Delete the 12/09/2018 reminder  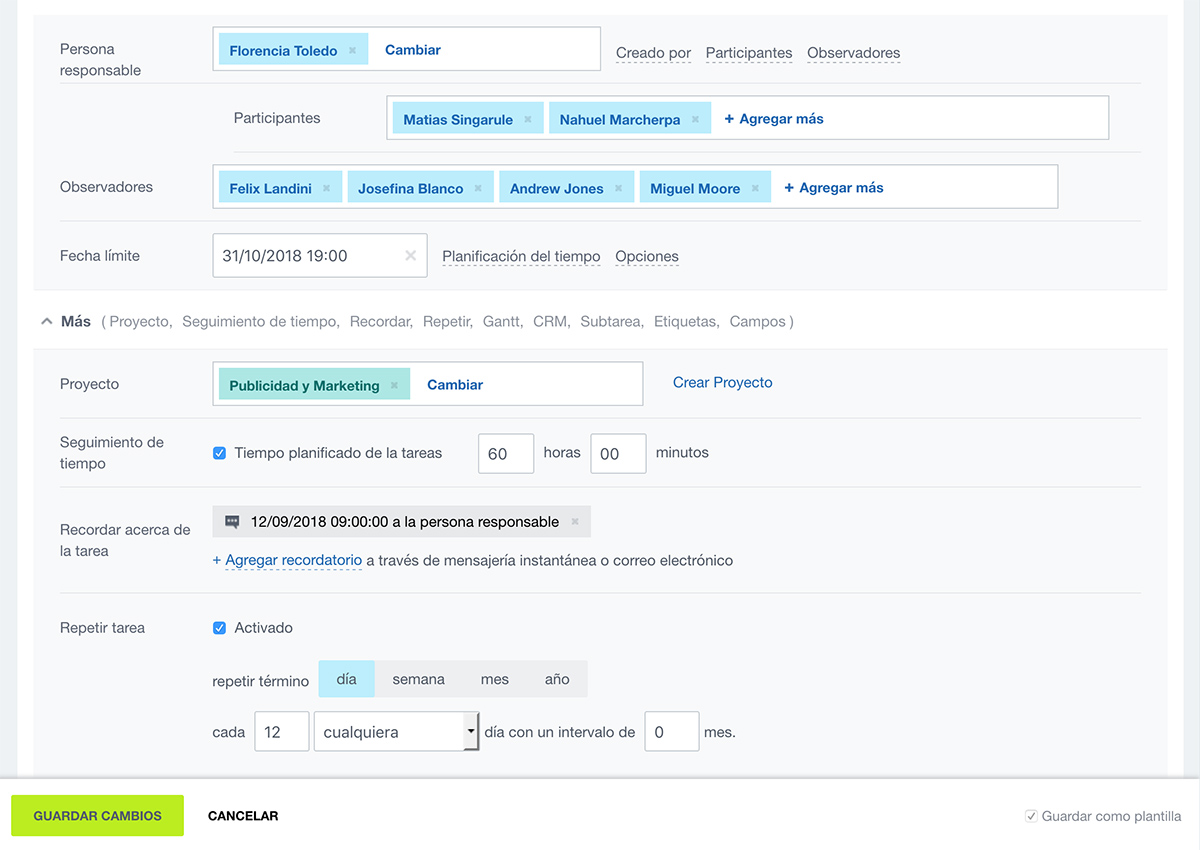[574, 522]
